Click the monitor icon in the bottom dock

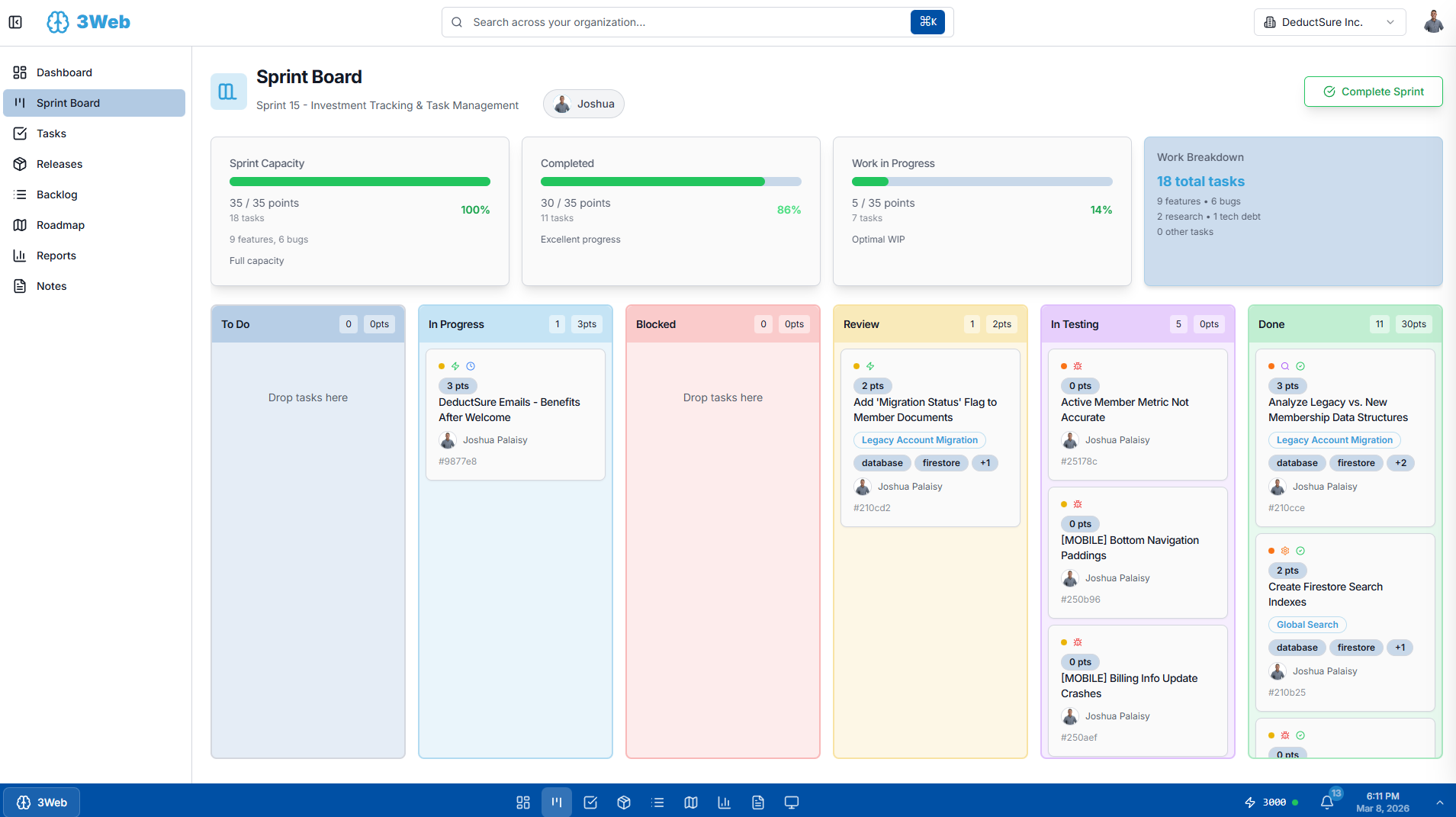791,802
